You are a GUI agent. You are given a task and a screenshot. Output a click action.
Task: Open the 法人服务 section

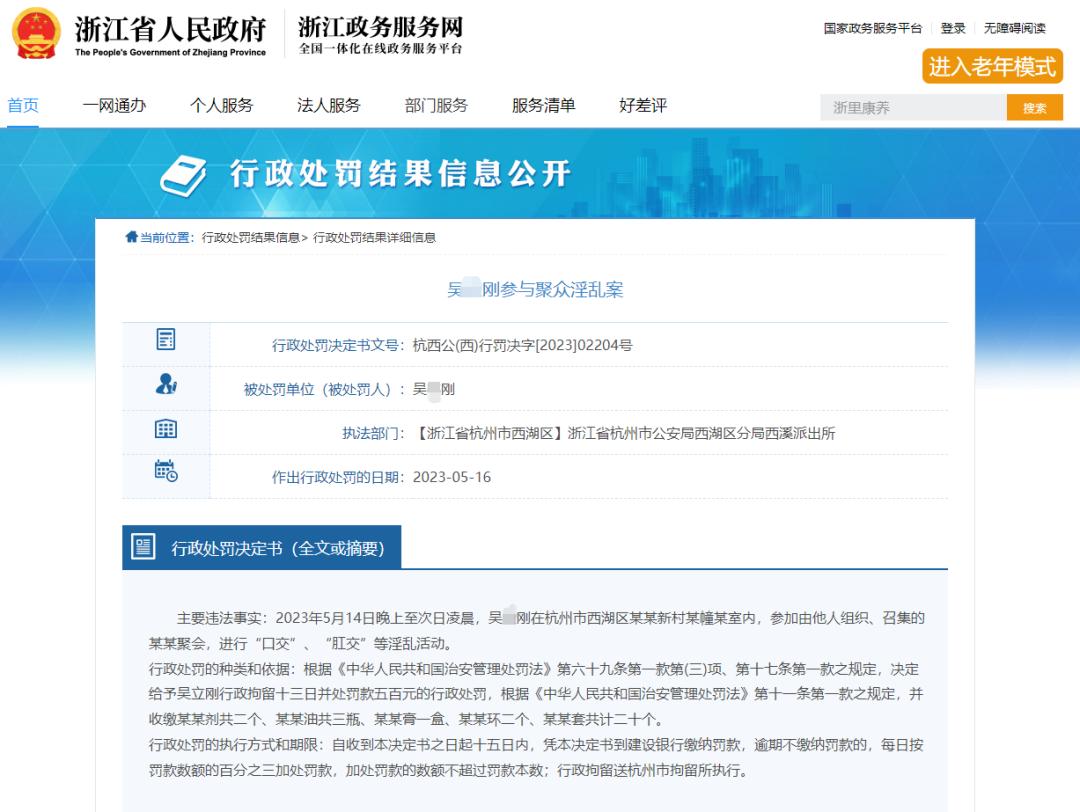[328, 106]
